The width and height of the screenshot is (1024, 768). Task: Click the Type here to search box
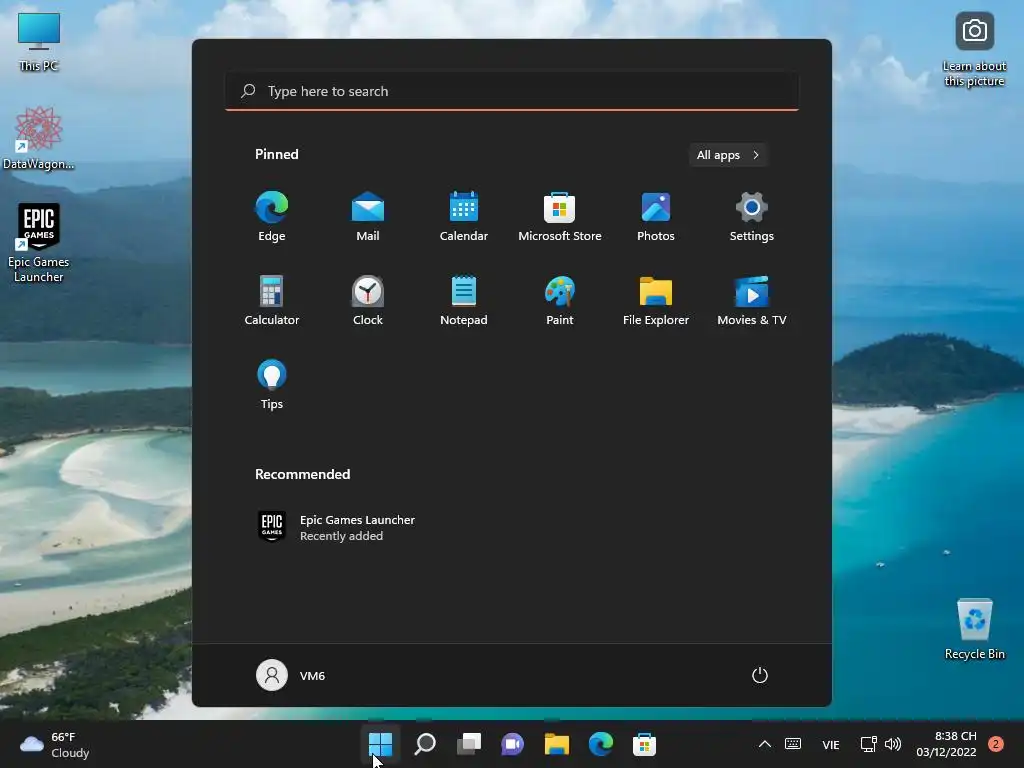pyautogui.click(x=512, y=91)
